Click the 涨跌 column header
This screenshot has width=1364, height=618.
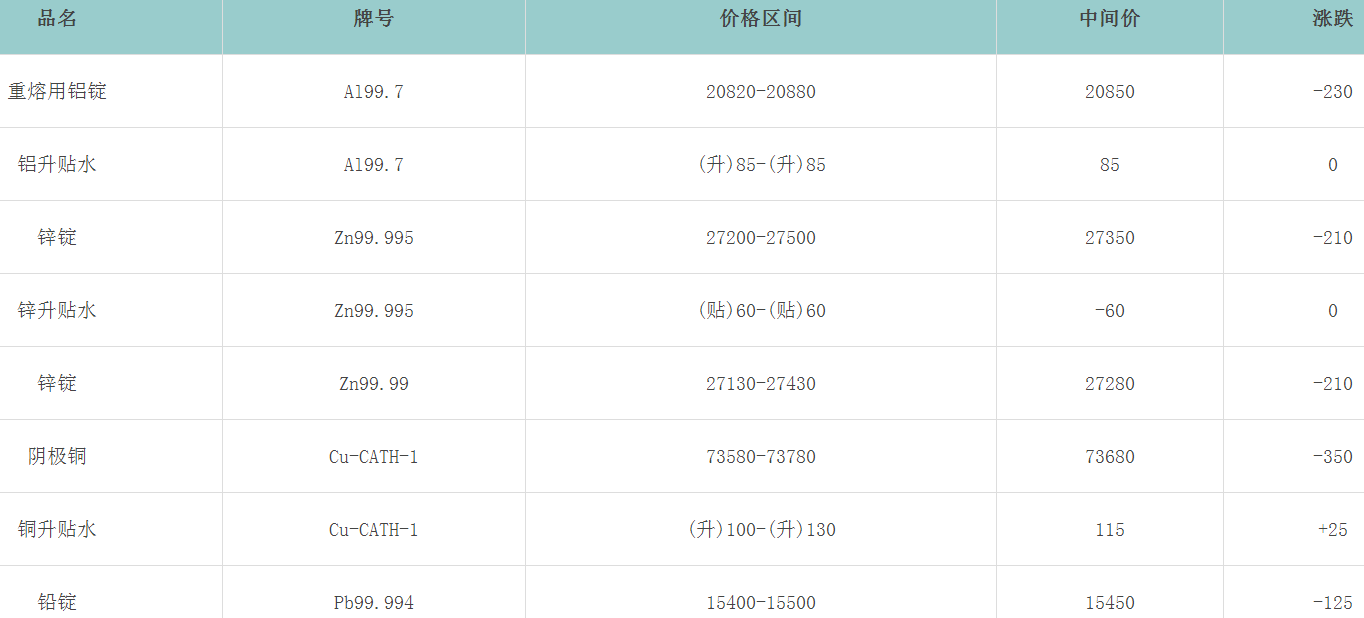1332,19
